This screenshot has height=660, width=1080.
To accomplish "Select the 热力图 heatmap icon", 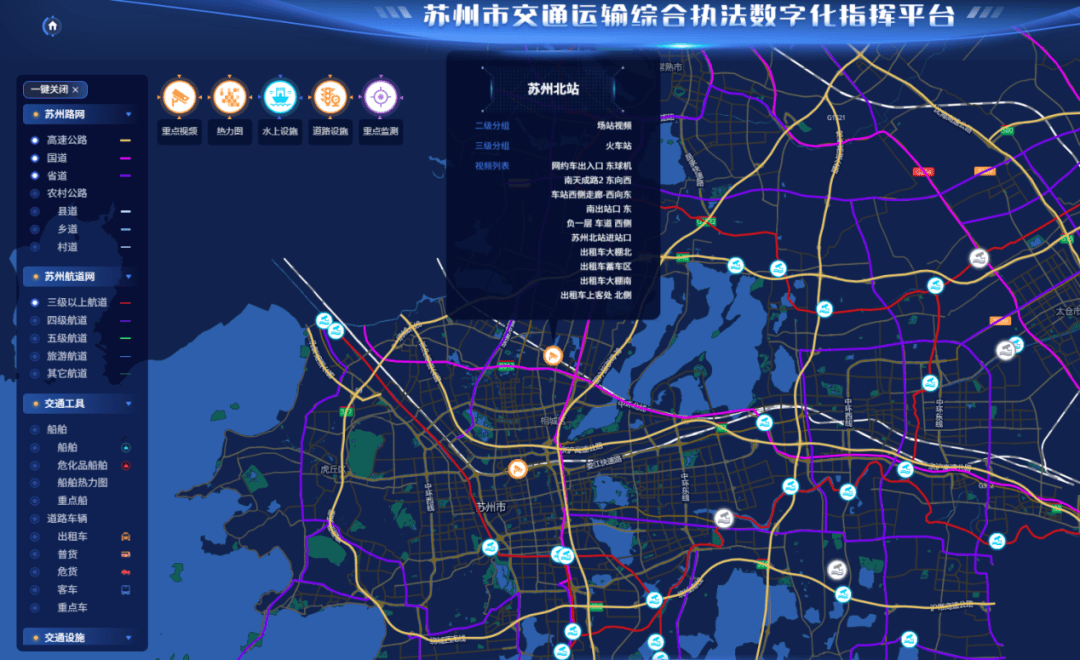I will pyautogui.click(x=230, y=97).
